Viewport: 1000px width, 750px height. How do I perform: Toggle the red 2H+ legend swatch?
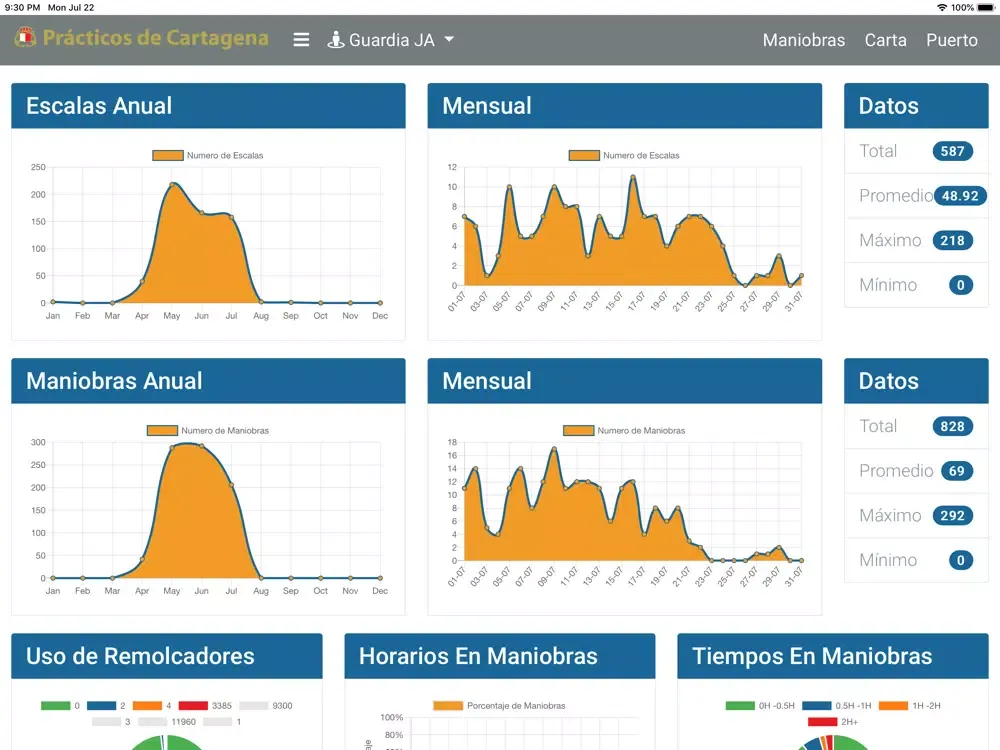pos(823,722)
